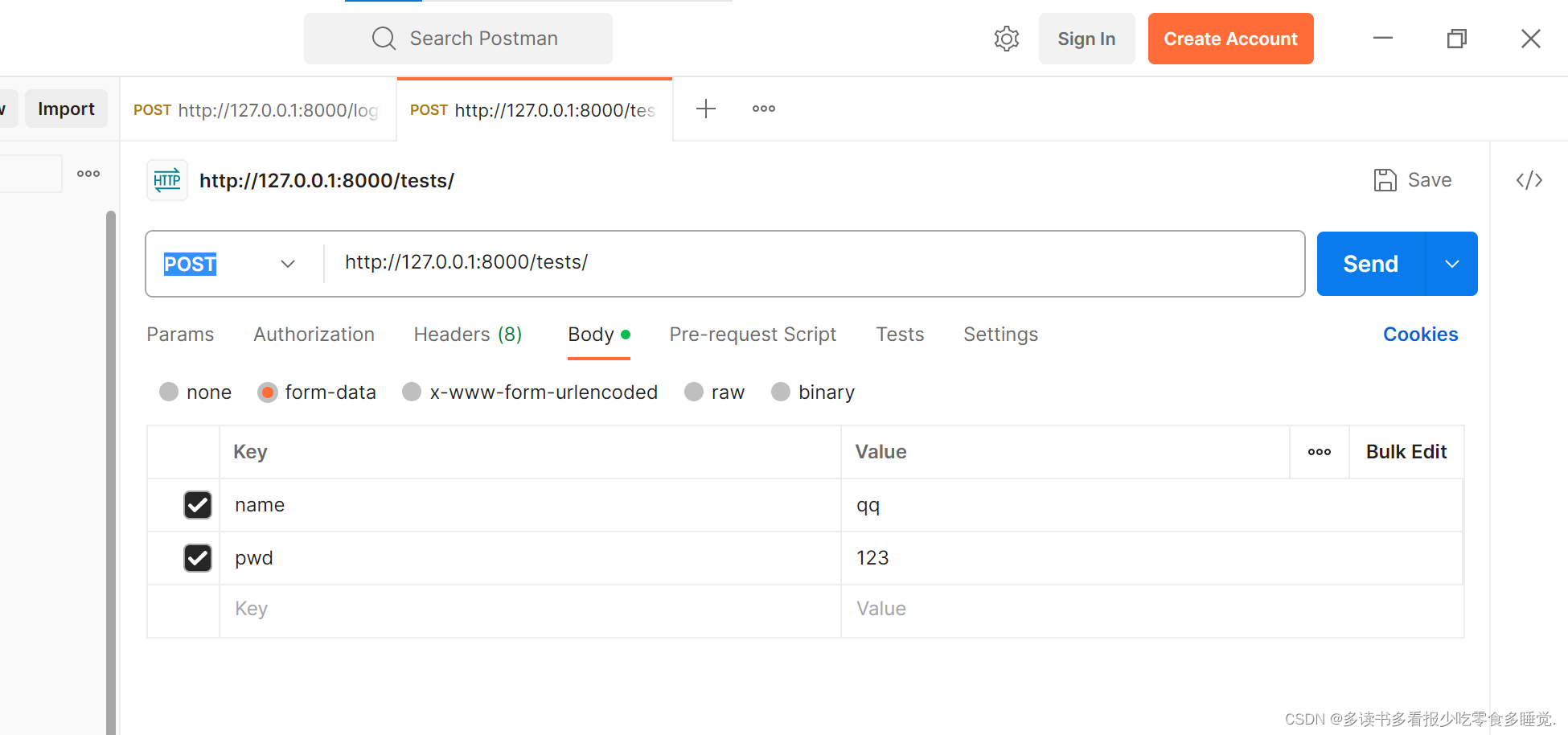Click the search magnifier icon

click(384, 39)
